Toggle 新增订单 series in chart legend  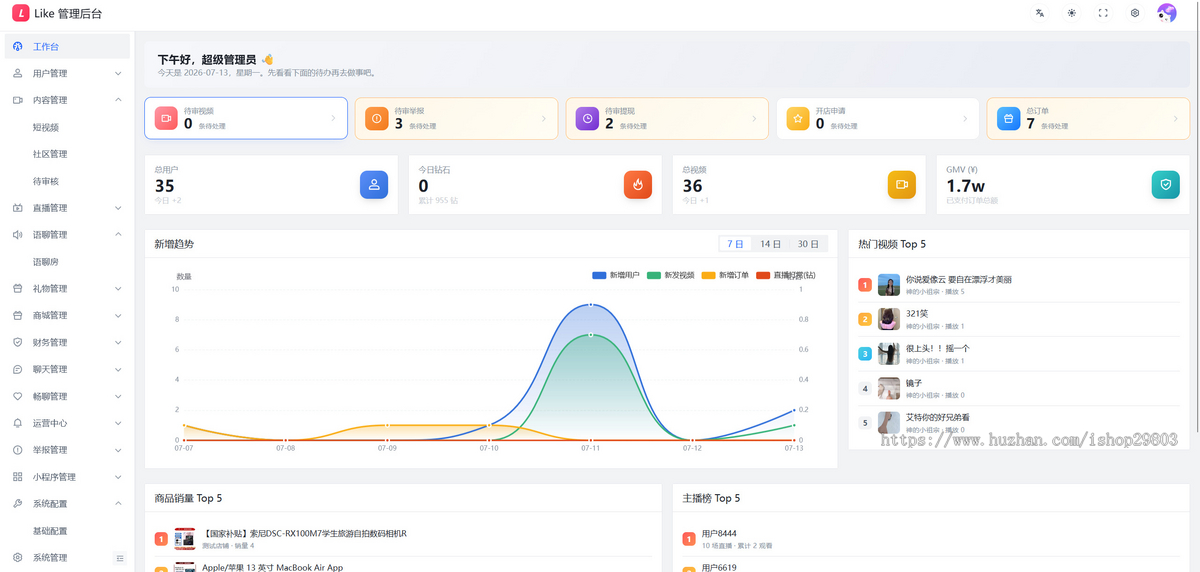click(x=725, y=275)
